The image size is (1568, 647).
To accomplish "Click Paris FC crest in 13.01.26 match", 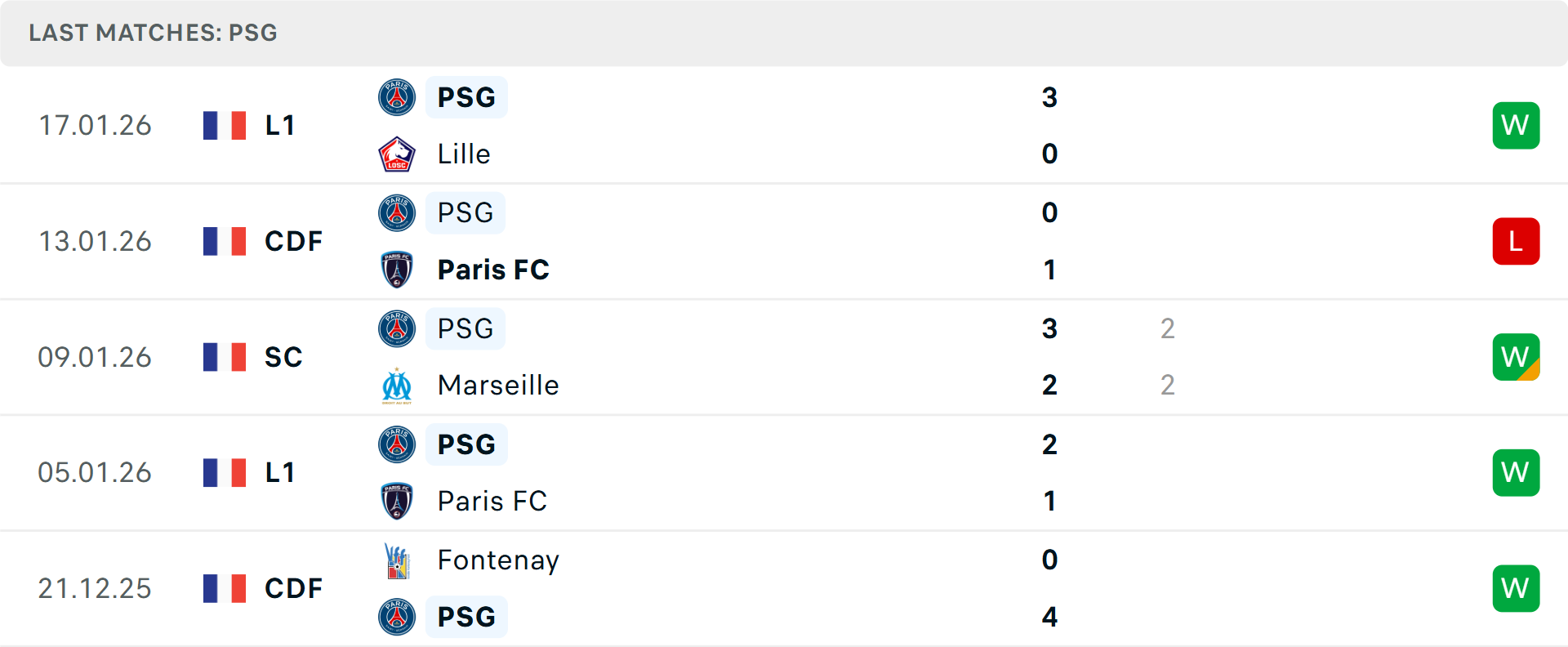I will click(x=397, y=270).
